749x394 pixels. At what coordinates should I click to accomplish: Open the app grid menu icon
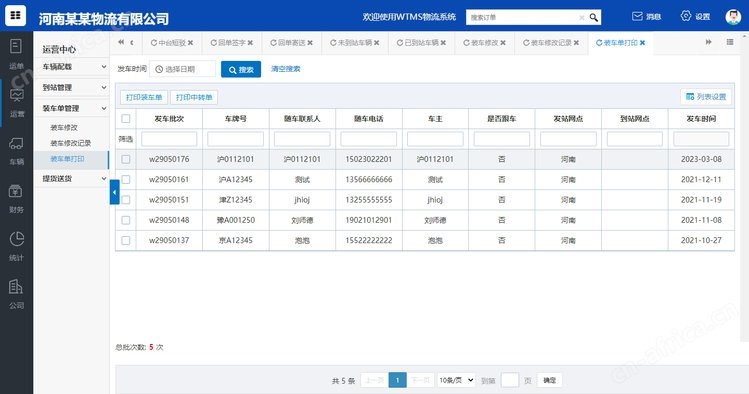point(15,15)
